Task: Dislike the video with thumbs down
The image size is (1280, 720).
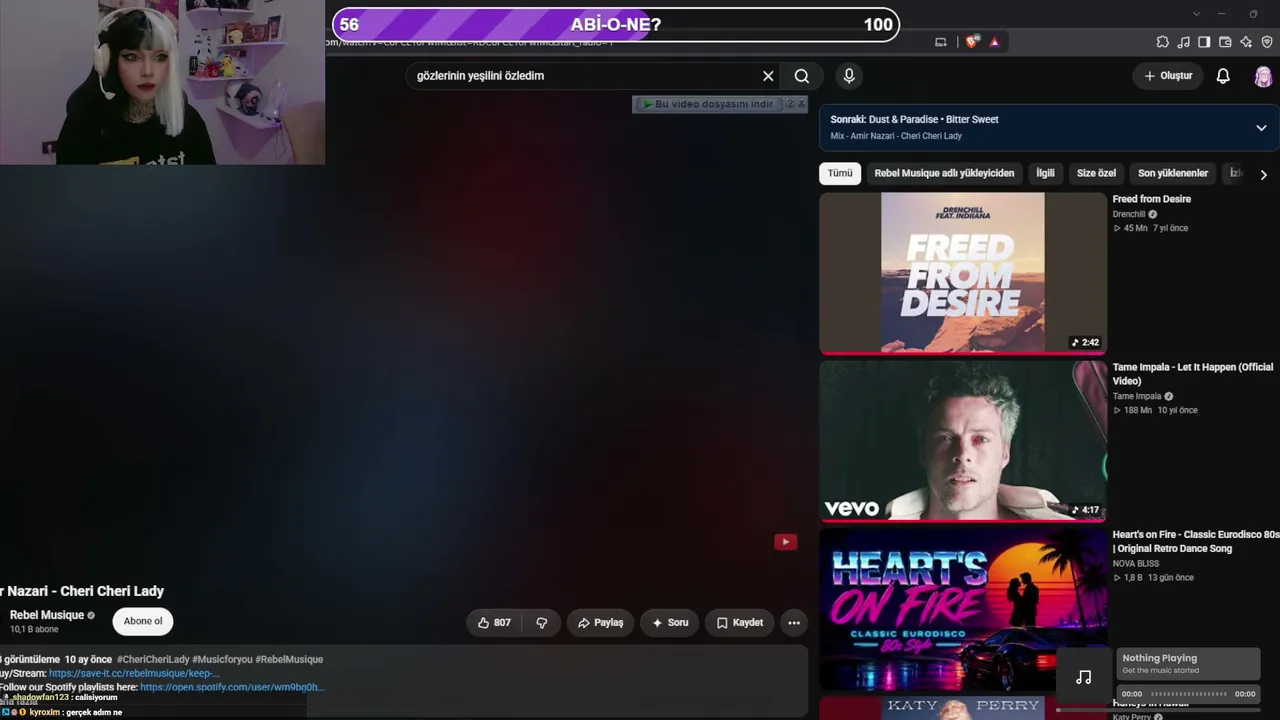Action: click(x=542, y=623)
